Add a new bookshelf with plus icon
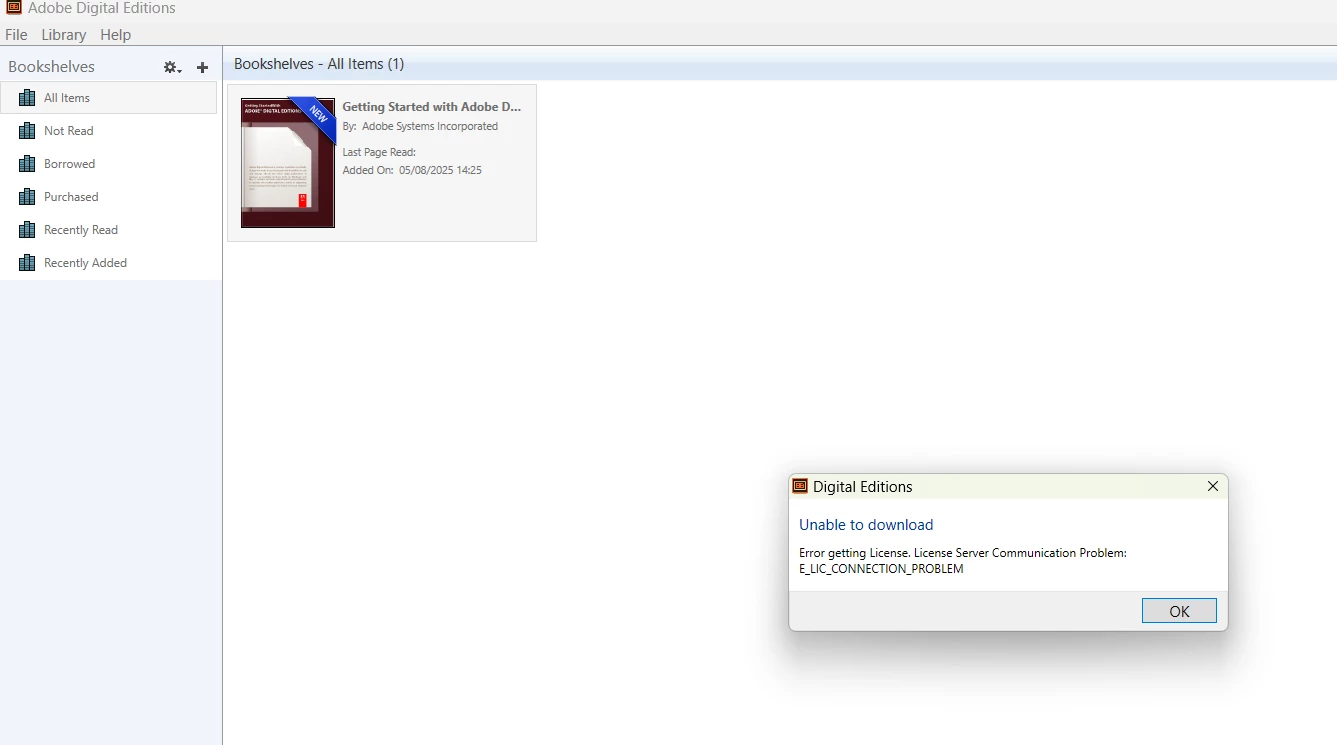 click(x=202, y=67)
